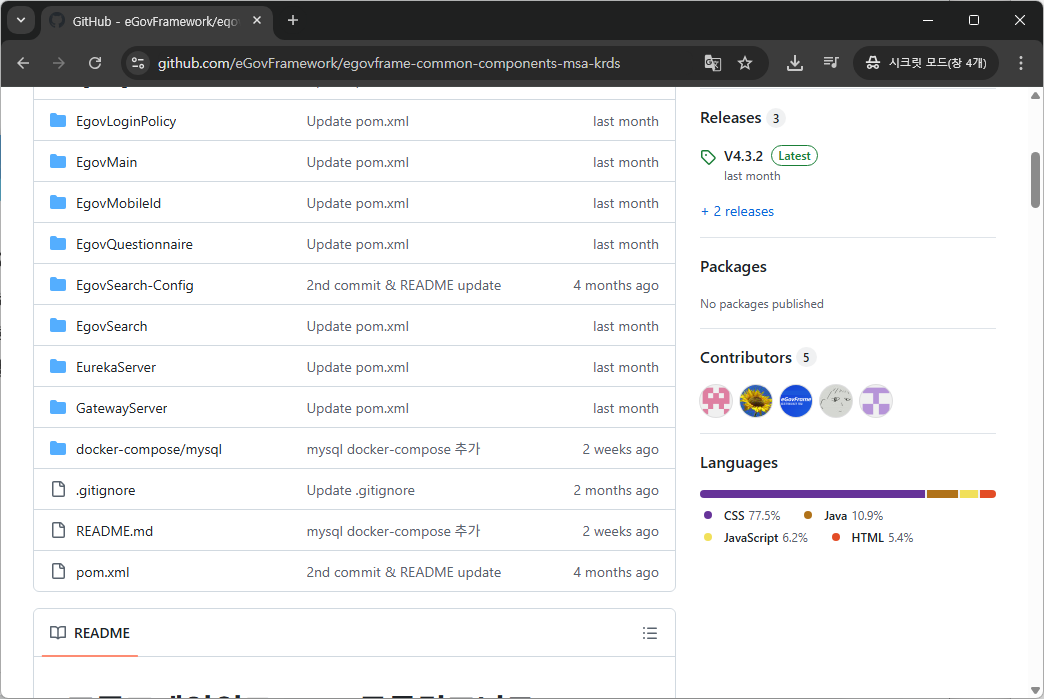Click the Incognito mode indicator button
1044x699 pixels.
point(926,63)
